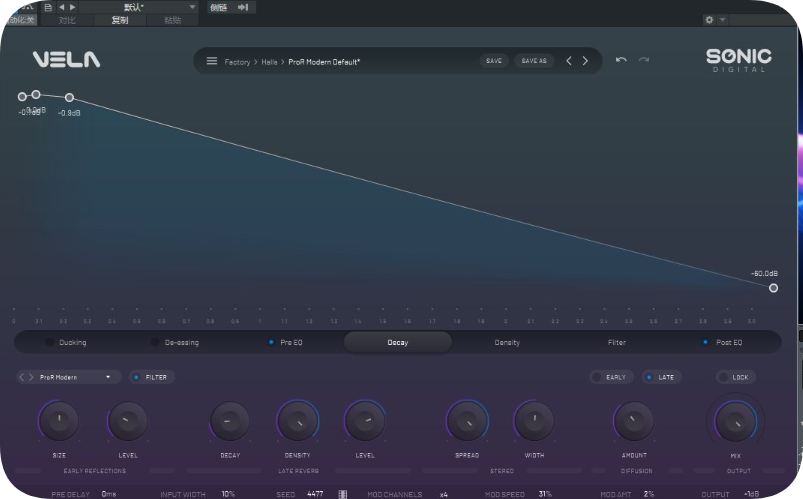Click the host Copy button

coord(119,20)
